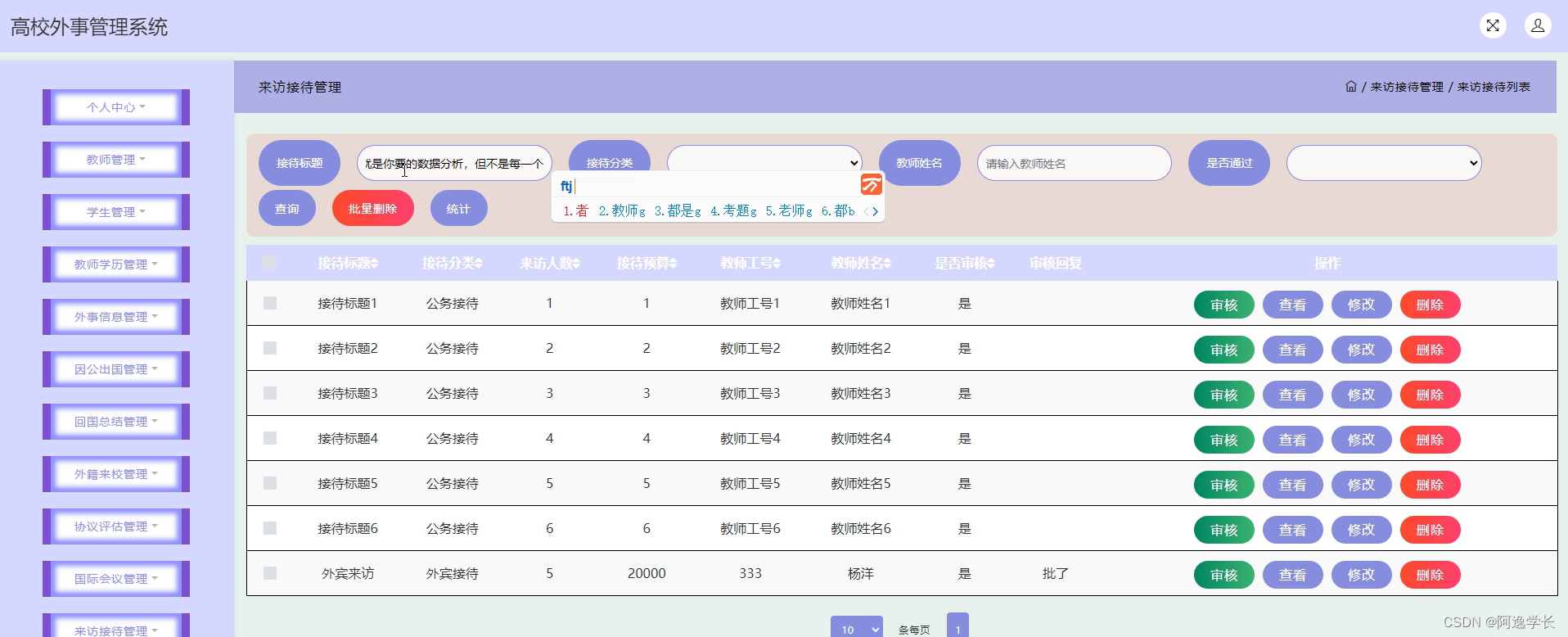Viewport: 1568px width, 637px height.
Task: Sort by 接待预算 column arrows
Action: coord(674,264)
